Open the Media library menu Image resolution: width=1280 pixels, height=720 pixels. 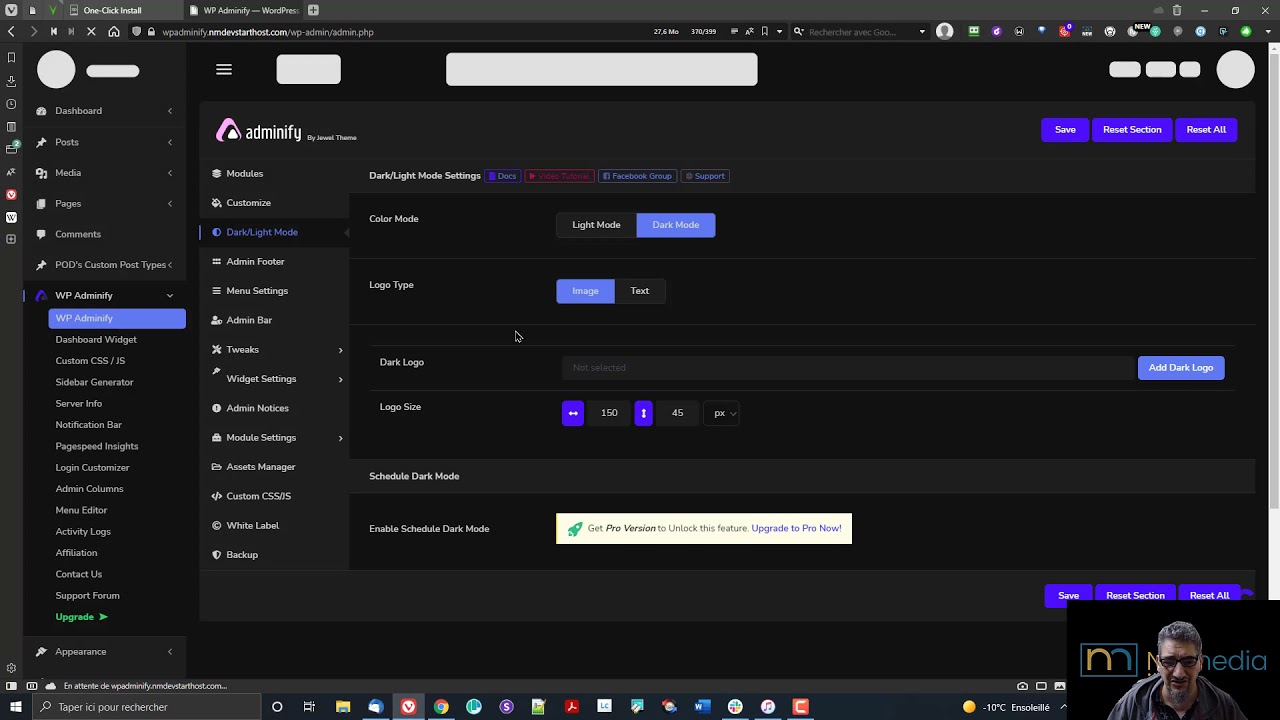pyautogui.click(x=68, y=173)
